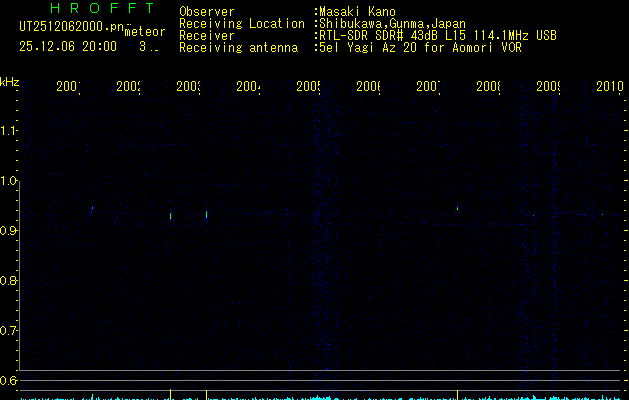Click the 1.1 kHz frequency axis label
629x400 pixels.
pos(8,131)
